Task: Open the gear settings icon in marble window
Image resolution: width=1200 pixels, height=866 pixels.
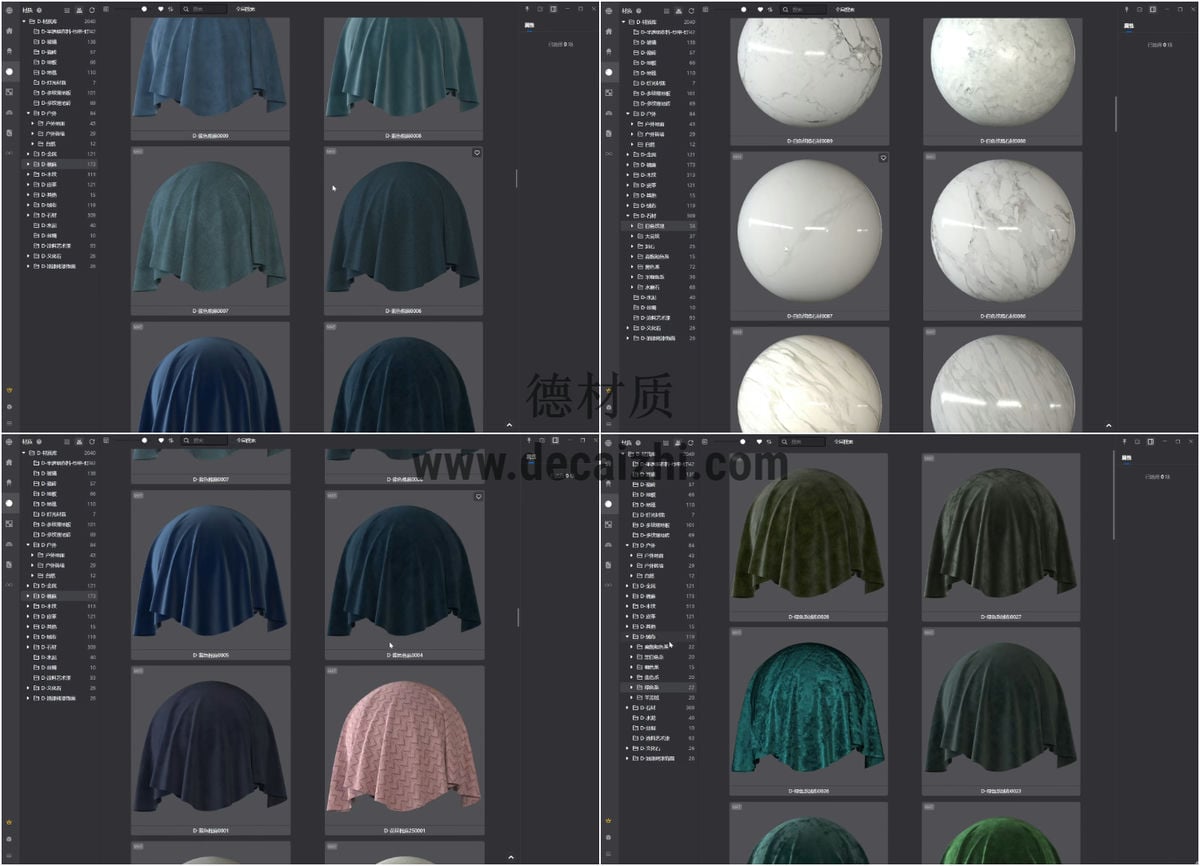Action: click(609, 407)
